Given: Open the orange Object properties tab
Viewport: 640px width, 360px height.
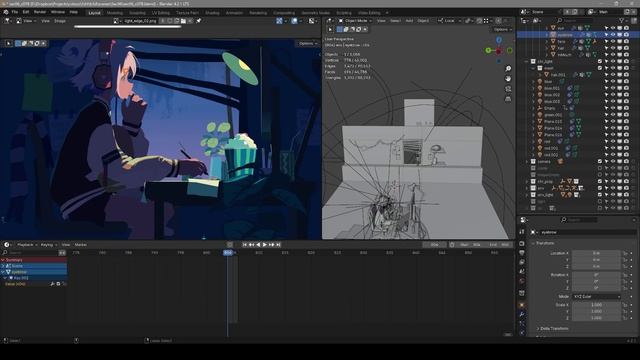Looking at the screenshot, I should coord(522,305).
